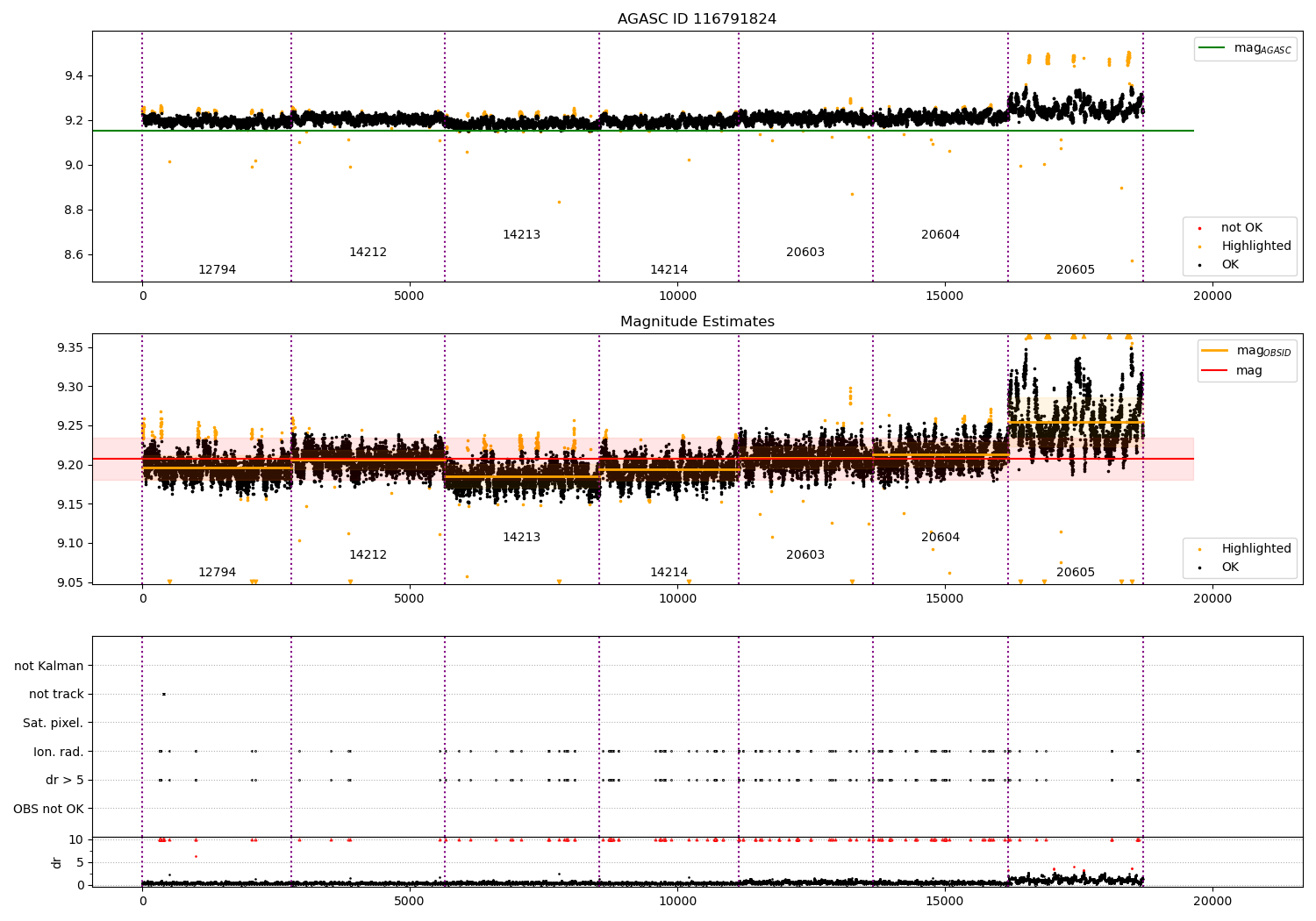Screen dimensions: 1316x921
Task: Select the 'not OK' legend entry in top plot
Action: [1241, 228]
